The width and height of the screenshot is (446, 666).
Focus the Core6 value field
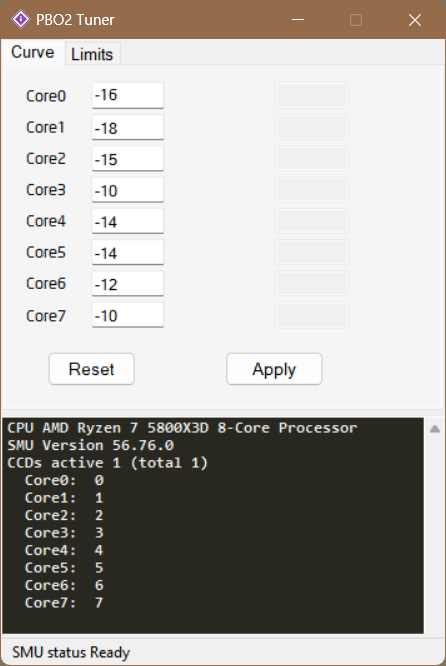pyautogui.click(x=128, y=283)
